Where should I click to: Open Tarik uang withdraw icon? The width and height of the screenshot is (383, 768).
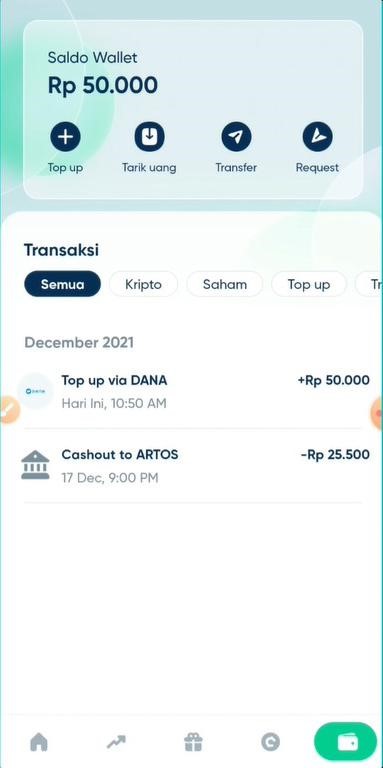(x=149, y=137)
